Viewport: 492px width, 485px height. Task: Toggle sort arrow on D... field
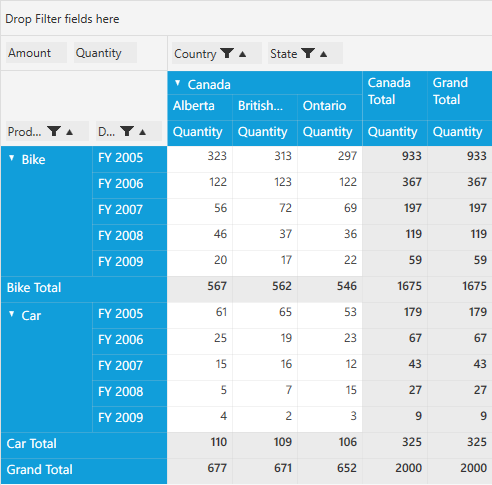(142, 132)
